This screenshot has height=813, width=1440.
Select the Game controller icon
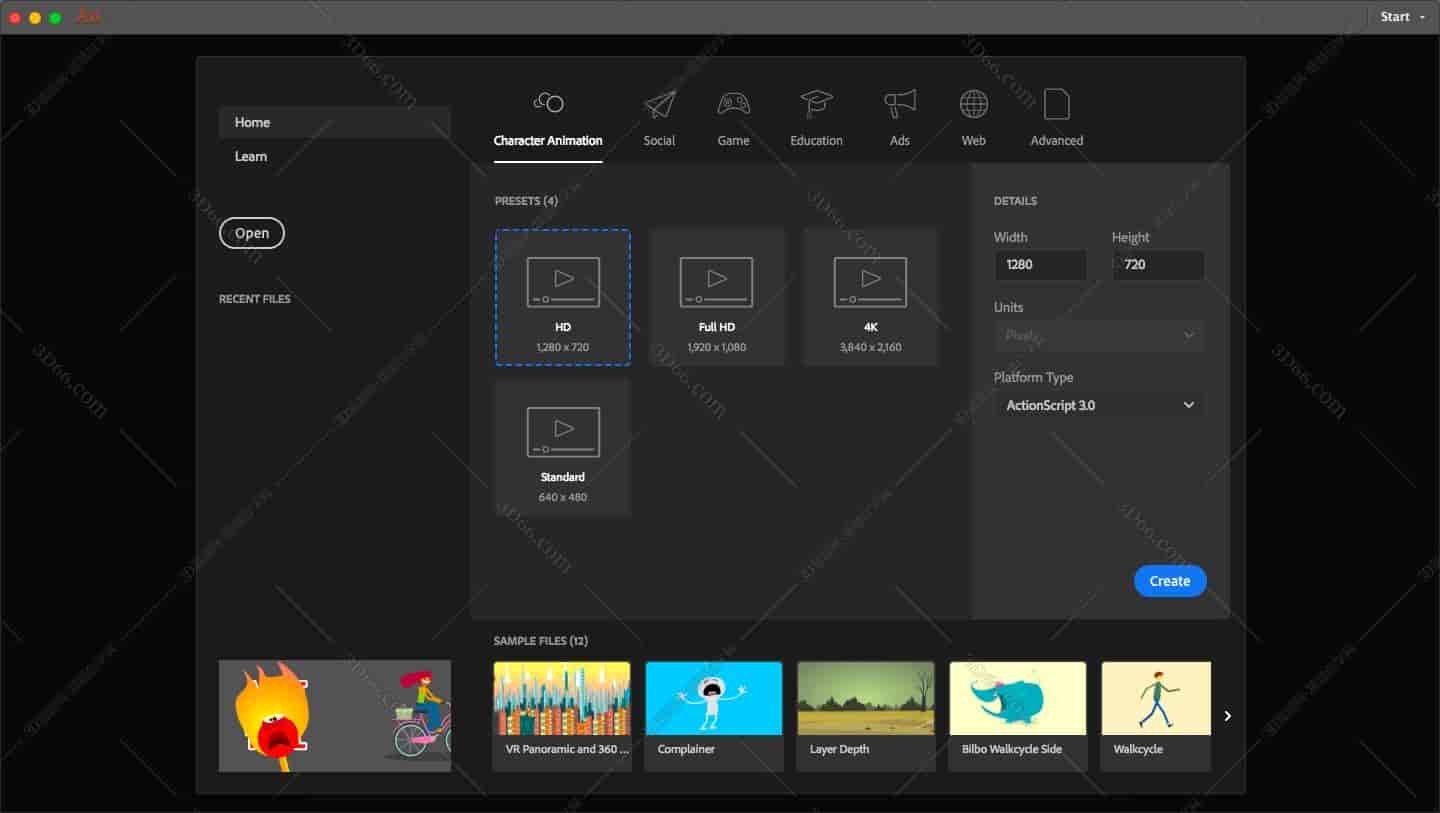733,103
